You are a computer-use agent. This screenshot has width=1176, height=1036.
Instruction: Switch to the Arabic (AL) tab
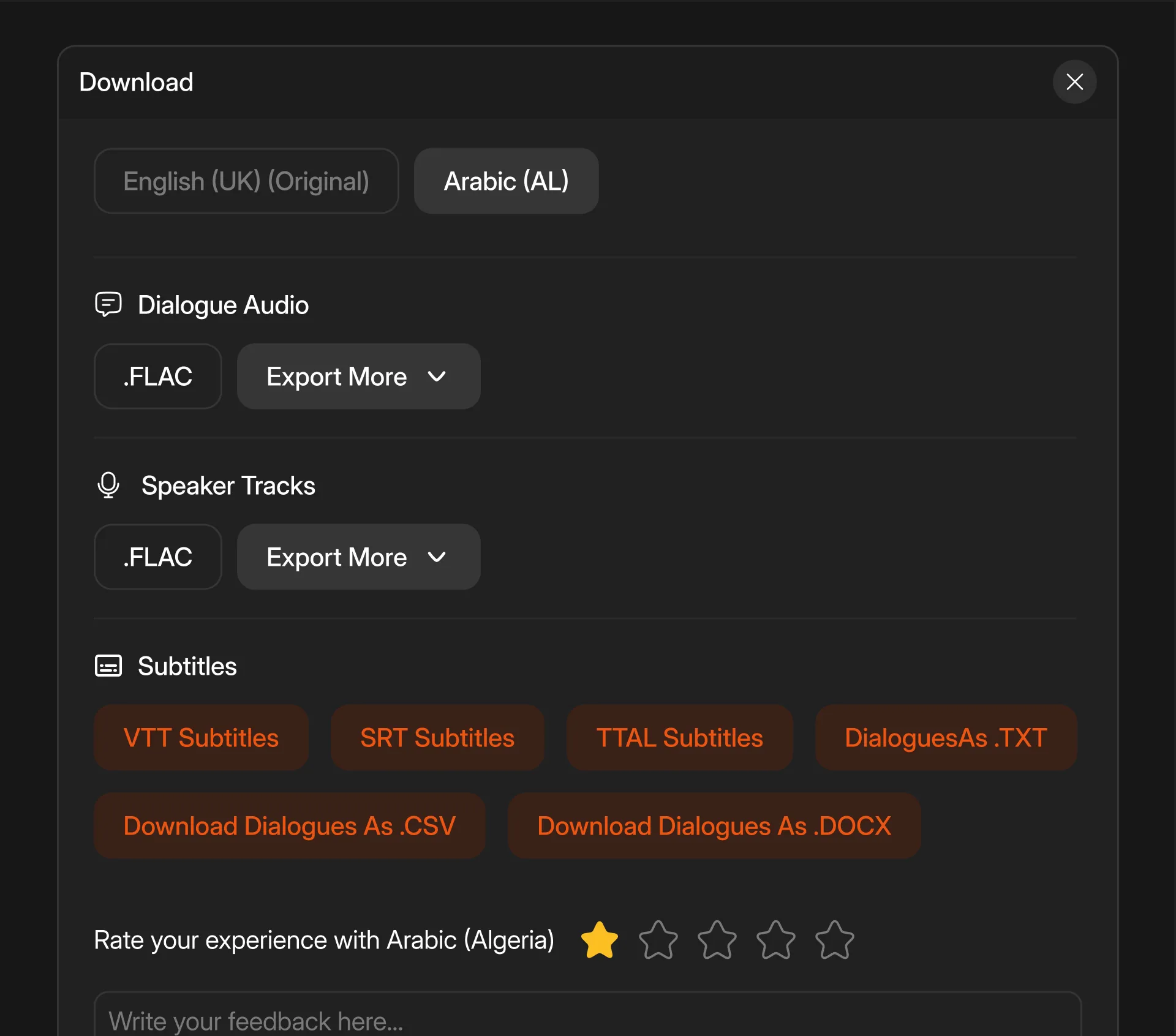507,181
